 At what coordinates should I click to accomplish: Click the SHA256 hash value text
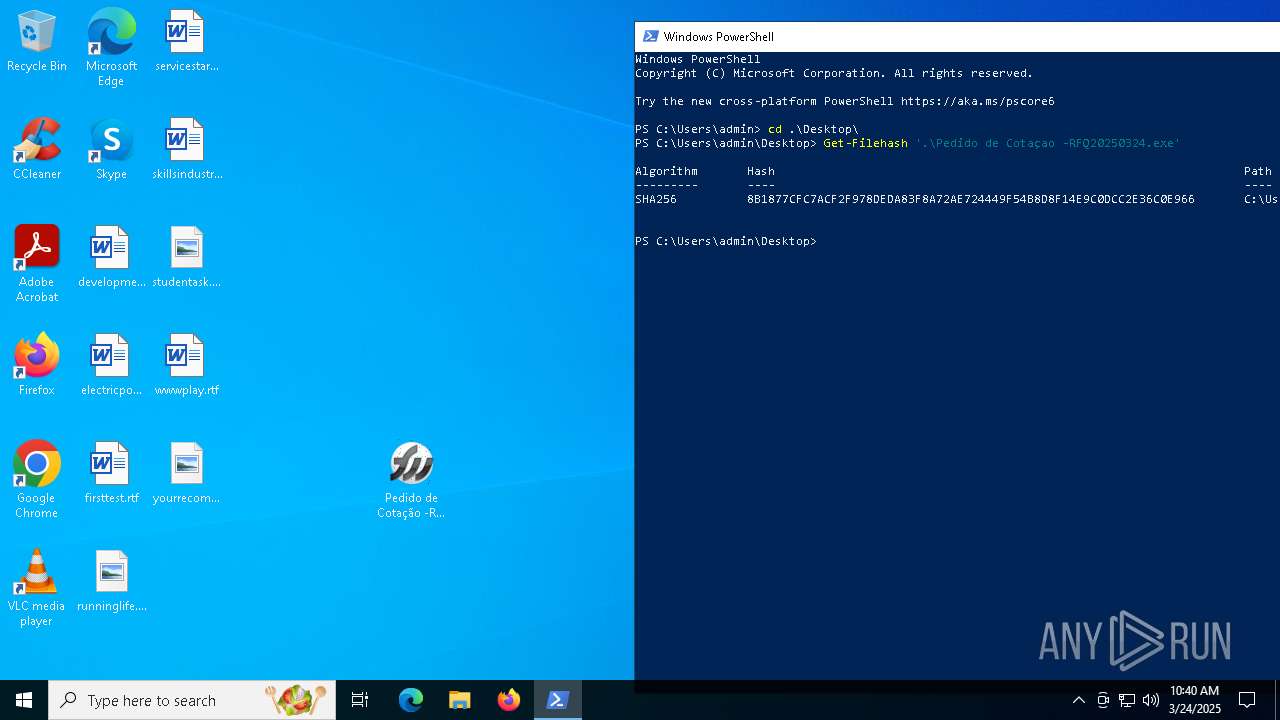click(970, 199)
